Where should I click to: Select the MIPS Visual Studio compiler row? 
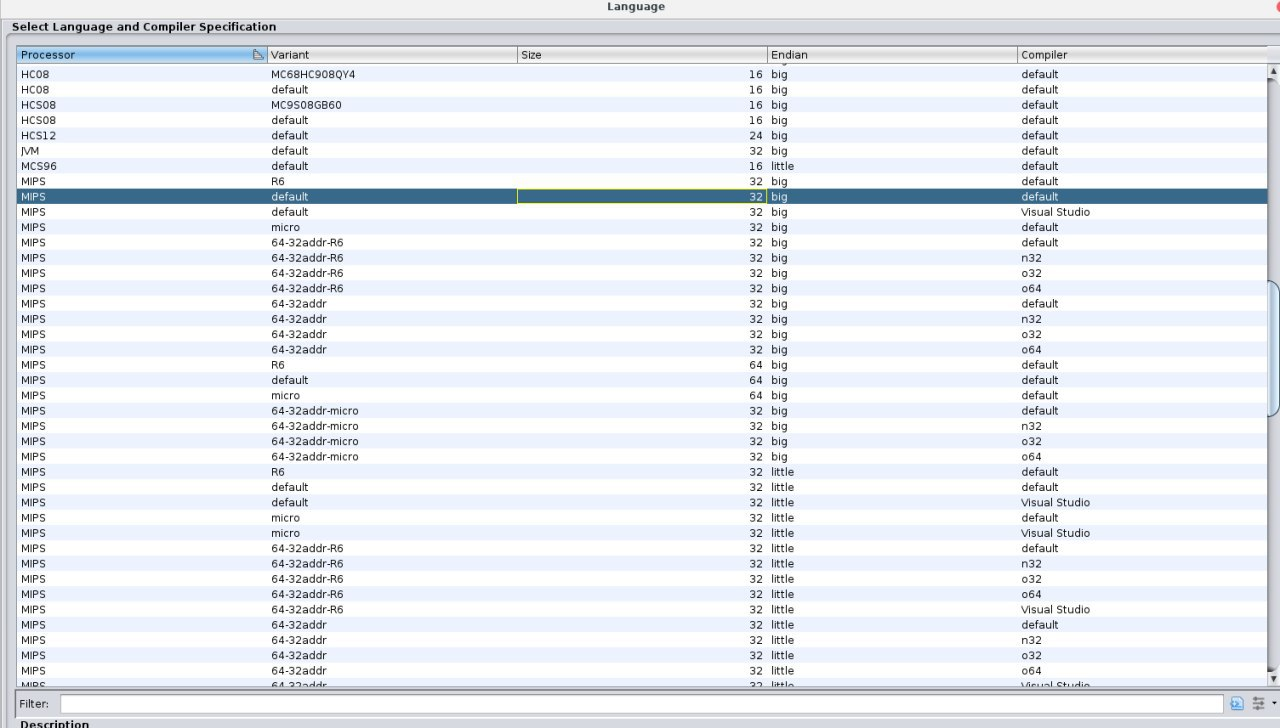point(400,211)
